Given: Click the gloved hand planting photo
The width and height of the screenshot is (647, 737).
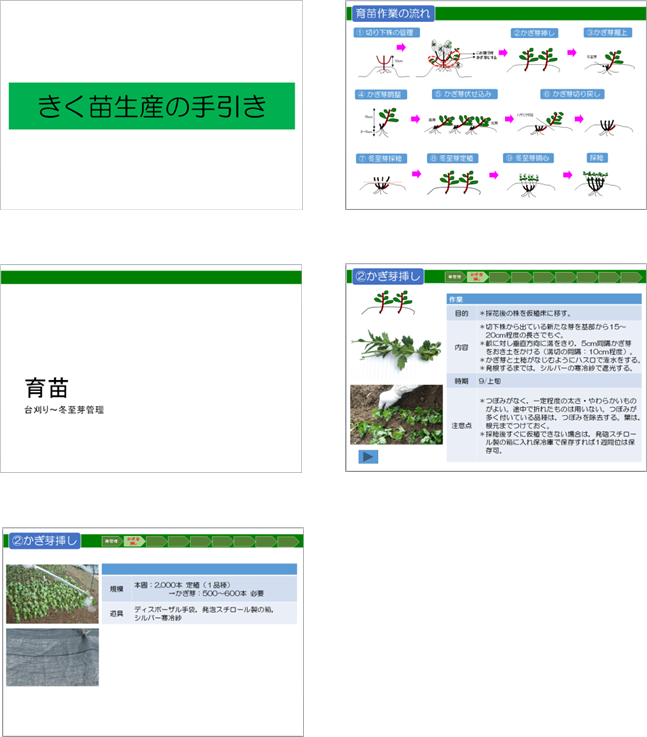Looking at the screenshot, I should (x=396, y=415).
